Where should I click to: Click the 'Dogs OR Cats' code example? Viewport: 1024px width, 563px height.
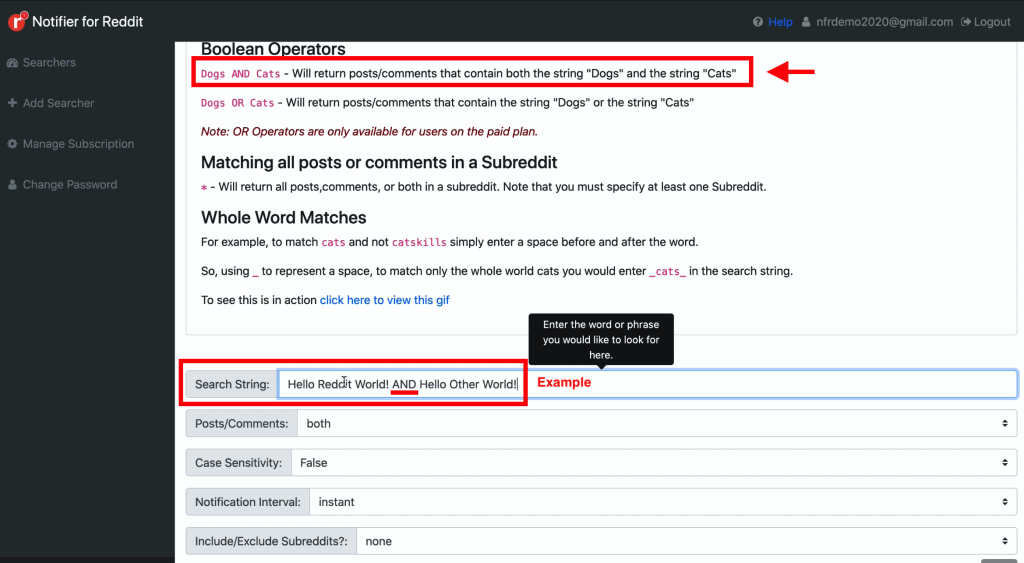(237, 103)
